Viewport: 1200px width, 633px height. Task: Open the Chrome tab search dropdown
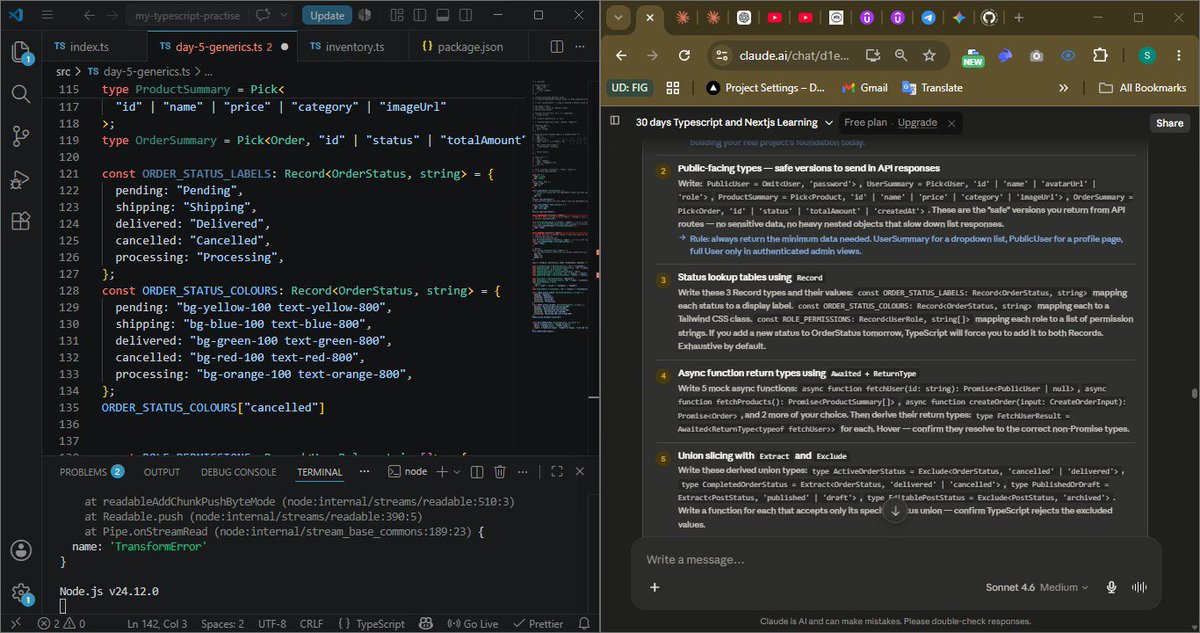point(619,17)
